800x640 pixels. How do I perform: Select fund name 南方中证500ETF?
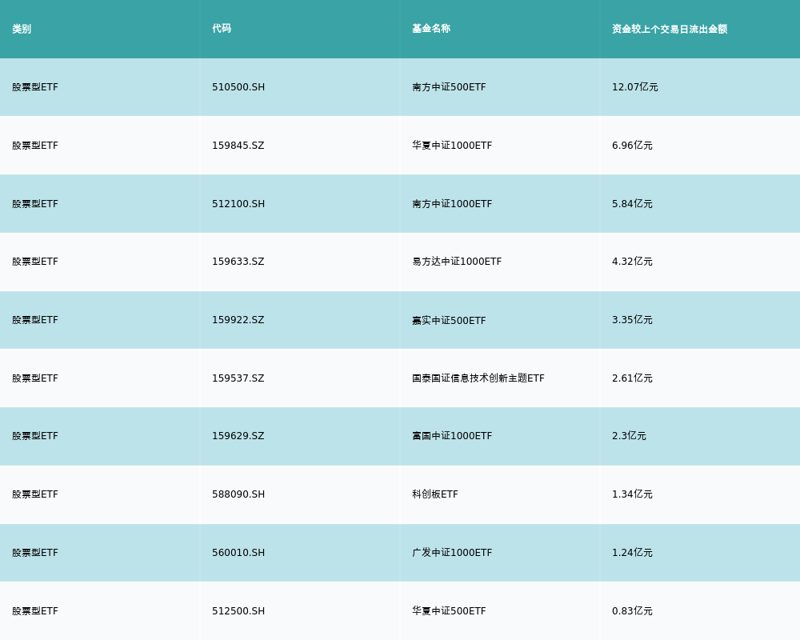click(449, 87)
